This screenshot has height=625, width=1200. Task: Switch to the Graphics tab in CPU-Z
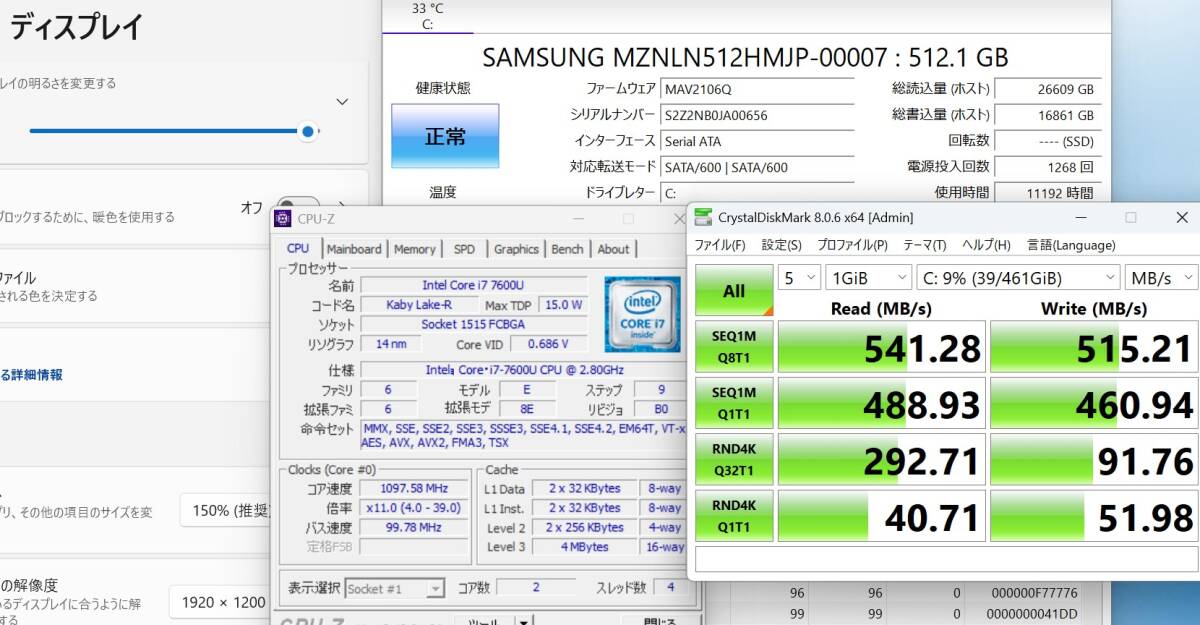point(516,249)
